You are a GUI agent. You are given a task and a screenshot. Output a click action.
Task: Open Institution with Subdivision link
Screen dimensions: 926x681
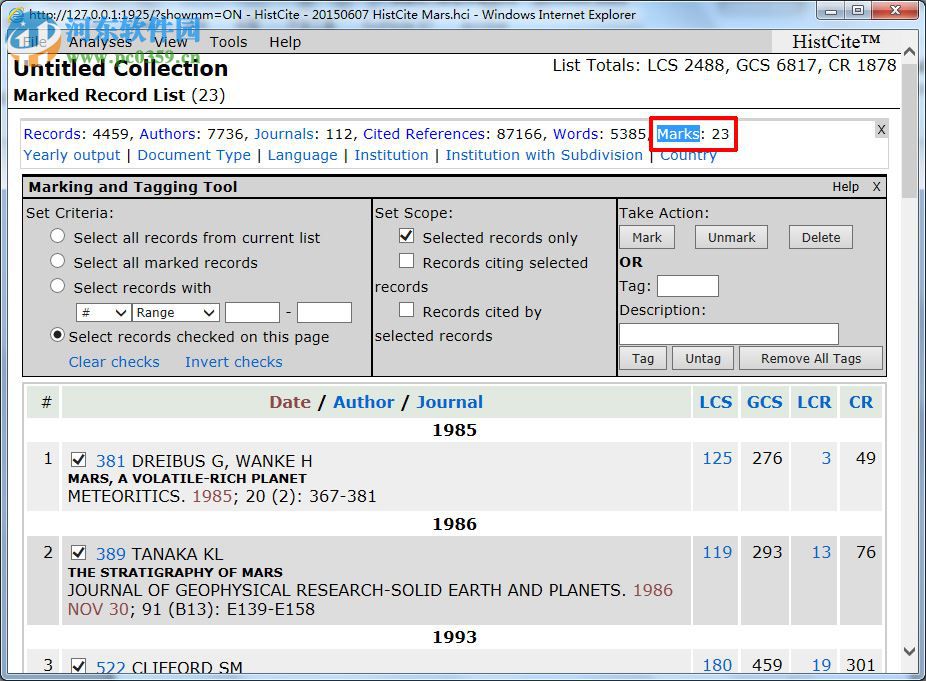tap(544, 155)
